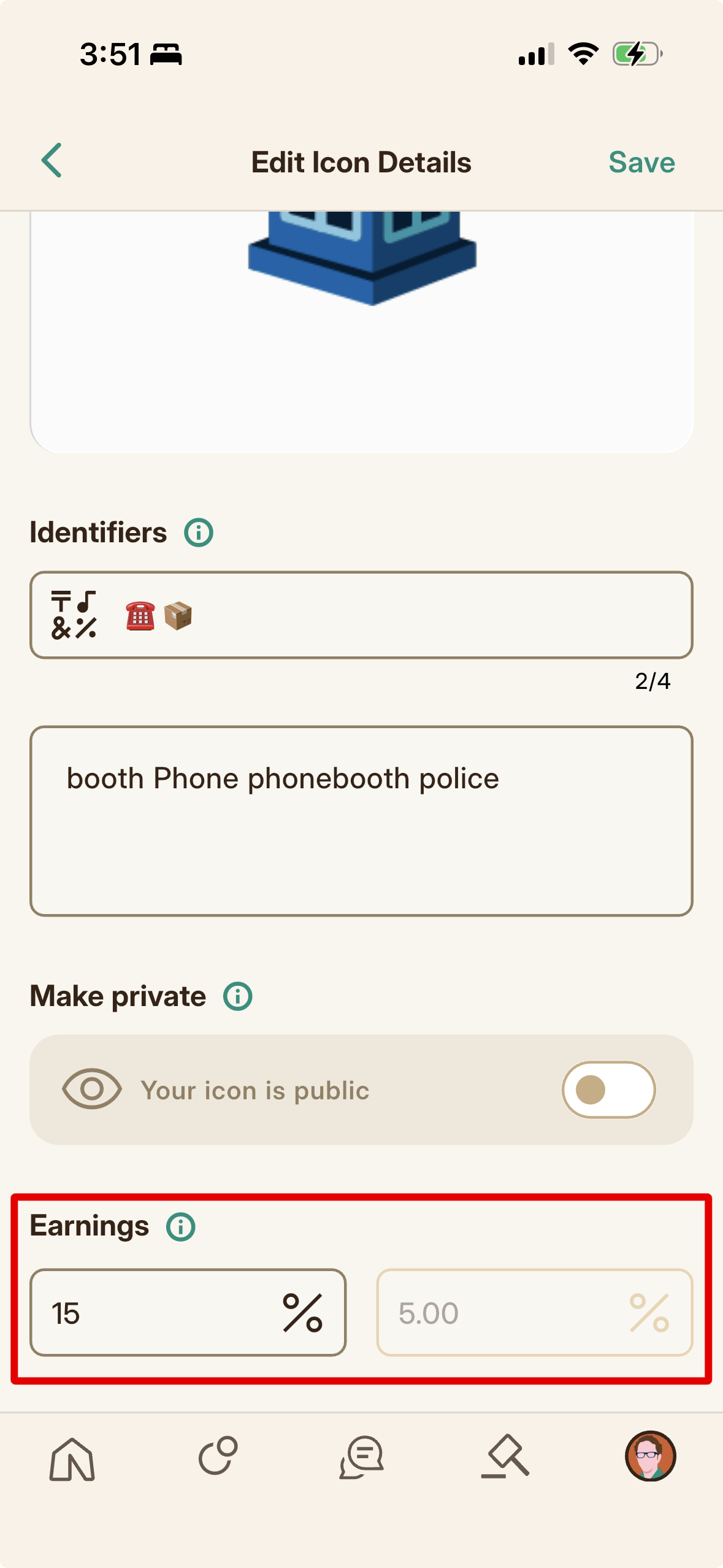Image resolution: width=723 pixels, height=1568 pixels.
Task: Open Earnings info tooltip
Action: tap(181, 1227)
